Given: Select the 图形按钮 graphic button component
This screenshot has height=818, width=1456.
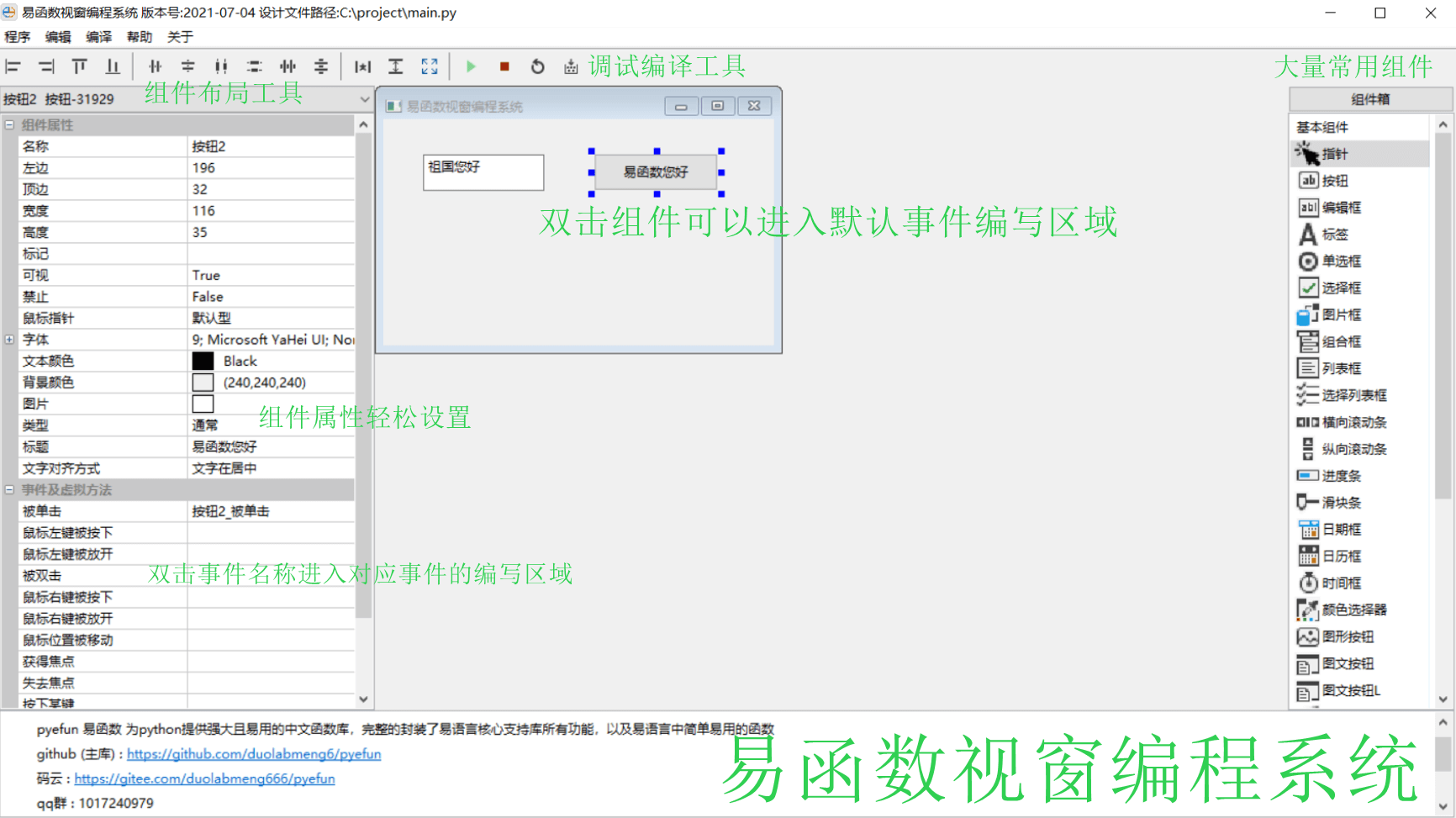Looking at the screenshot, I should click(x=1359, y=636).
